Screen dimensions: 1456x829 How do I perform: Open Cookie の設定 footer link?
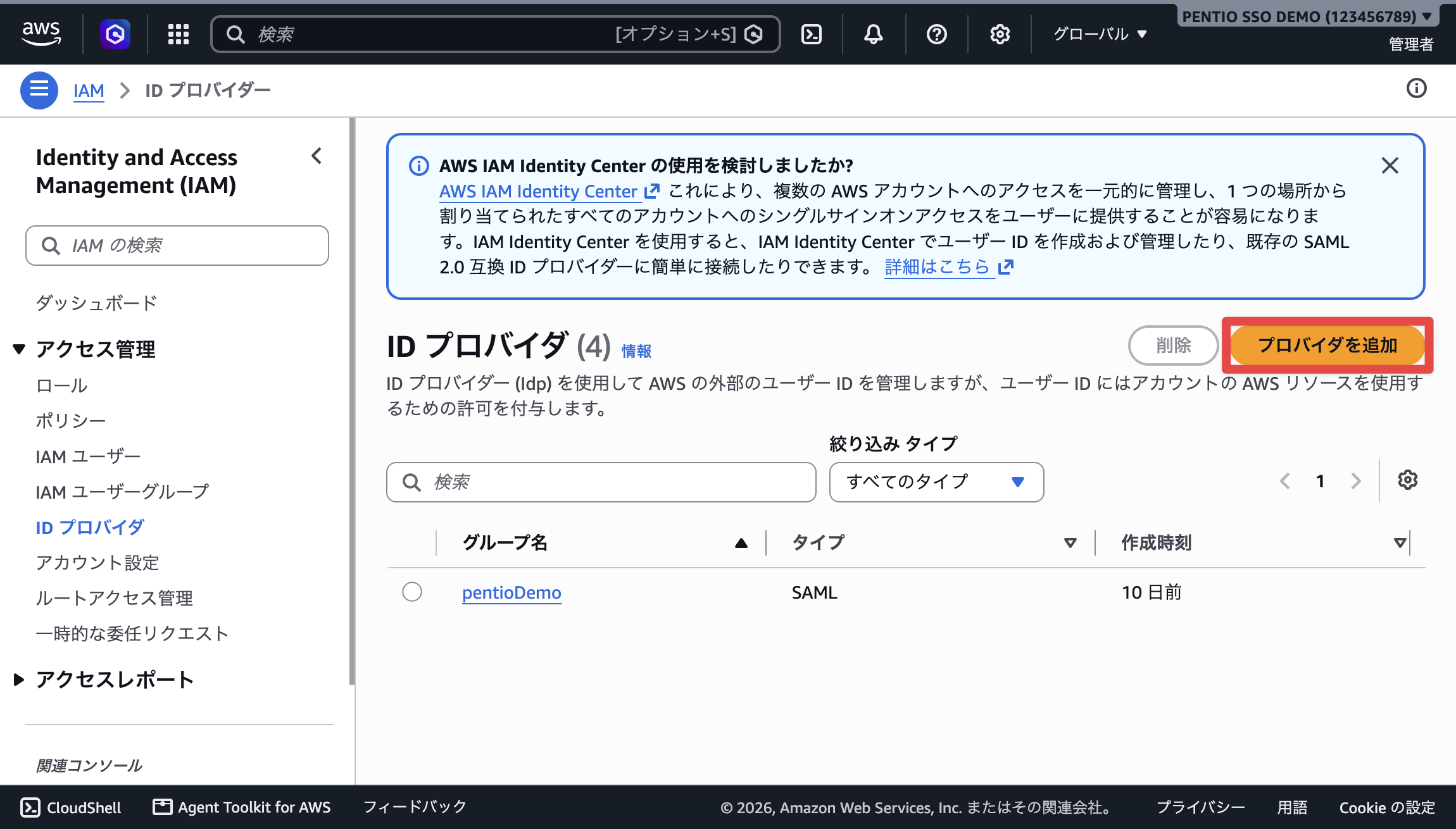[x=1387, y=807]
